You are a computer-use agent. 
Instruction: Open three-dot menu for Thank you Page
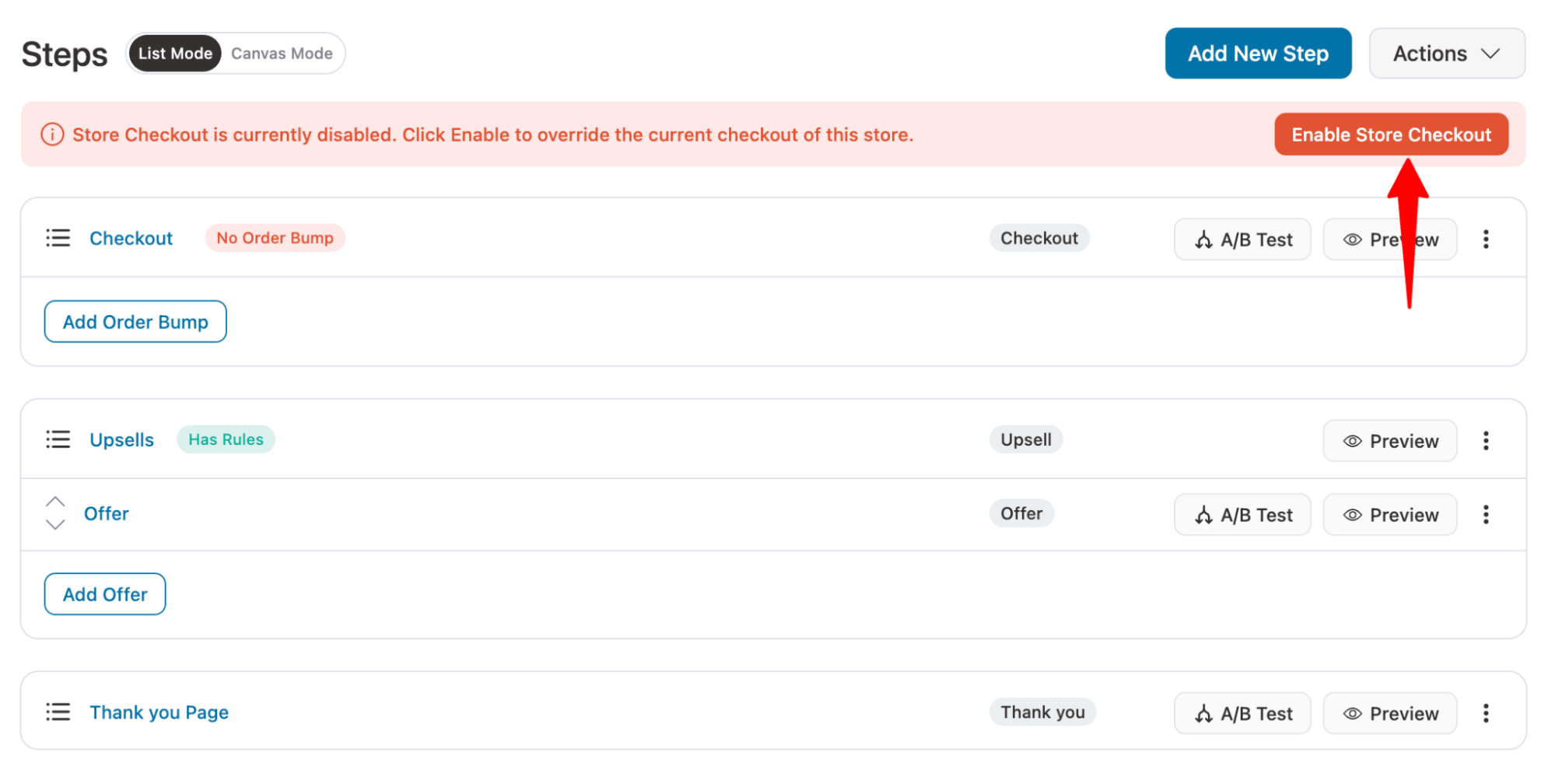pyautogui.click(x=1486, y=713)
